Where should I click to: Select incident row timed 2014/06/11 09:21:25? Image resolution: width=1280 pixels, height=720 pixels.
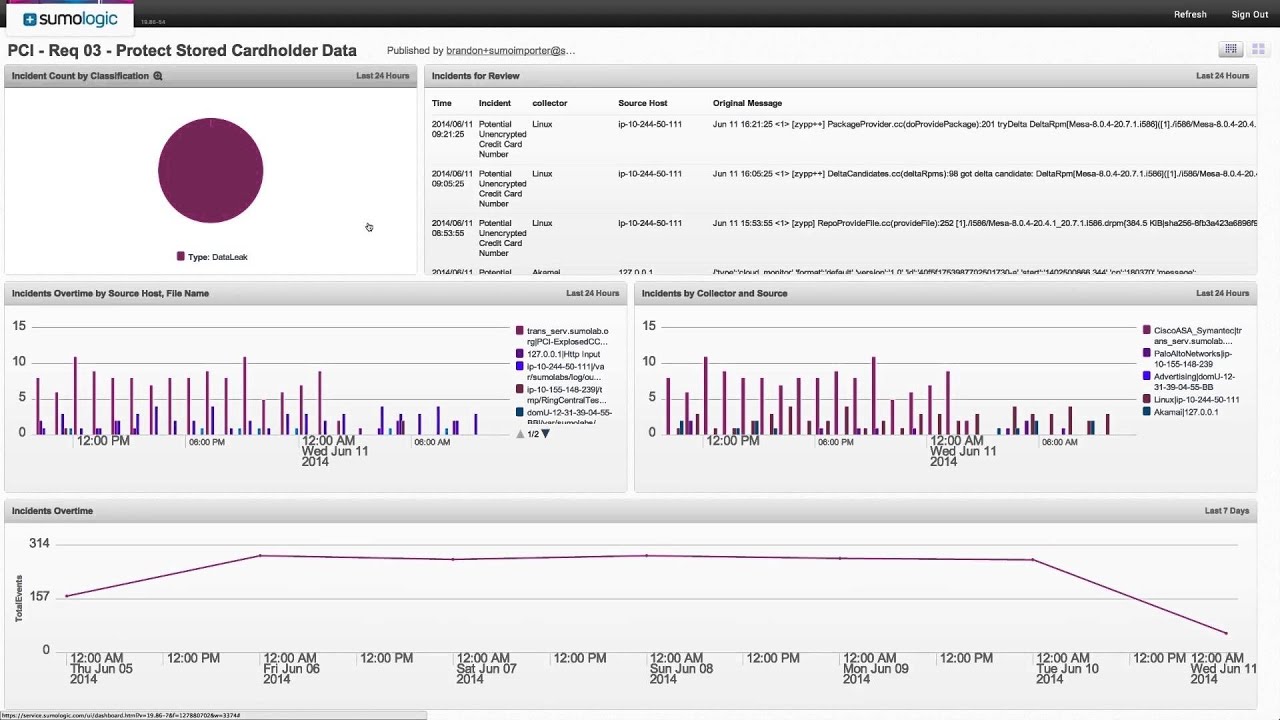point(841,139)
